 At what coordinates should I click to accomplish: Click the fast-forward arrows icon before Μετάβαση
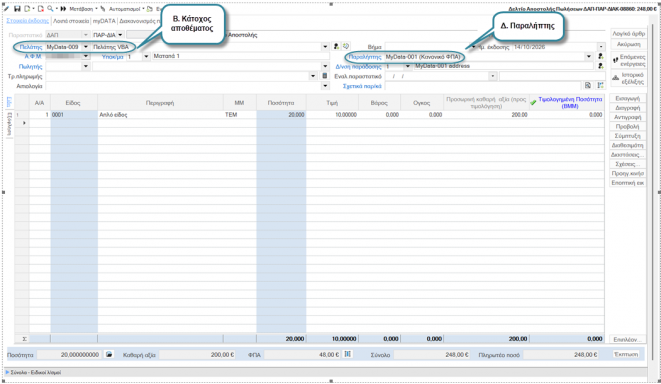pyautogui.click(x=63, y=8)
